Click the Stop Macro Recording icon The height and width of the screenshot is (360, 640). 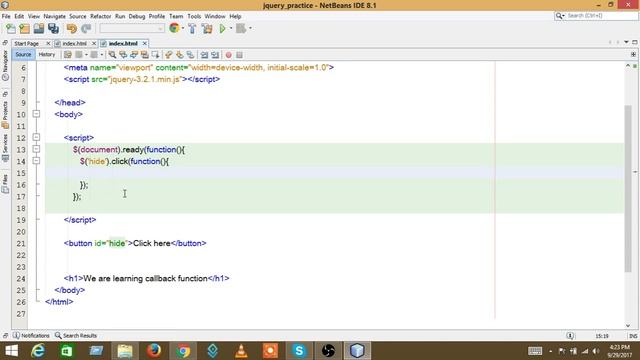tap(240, 55)
